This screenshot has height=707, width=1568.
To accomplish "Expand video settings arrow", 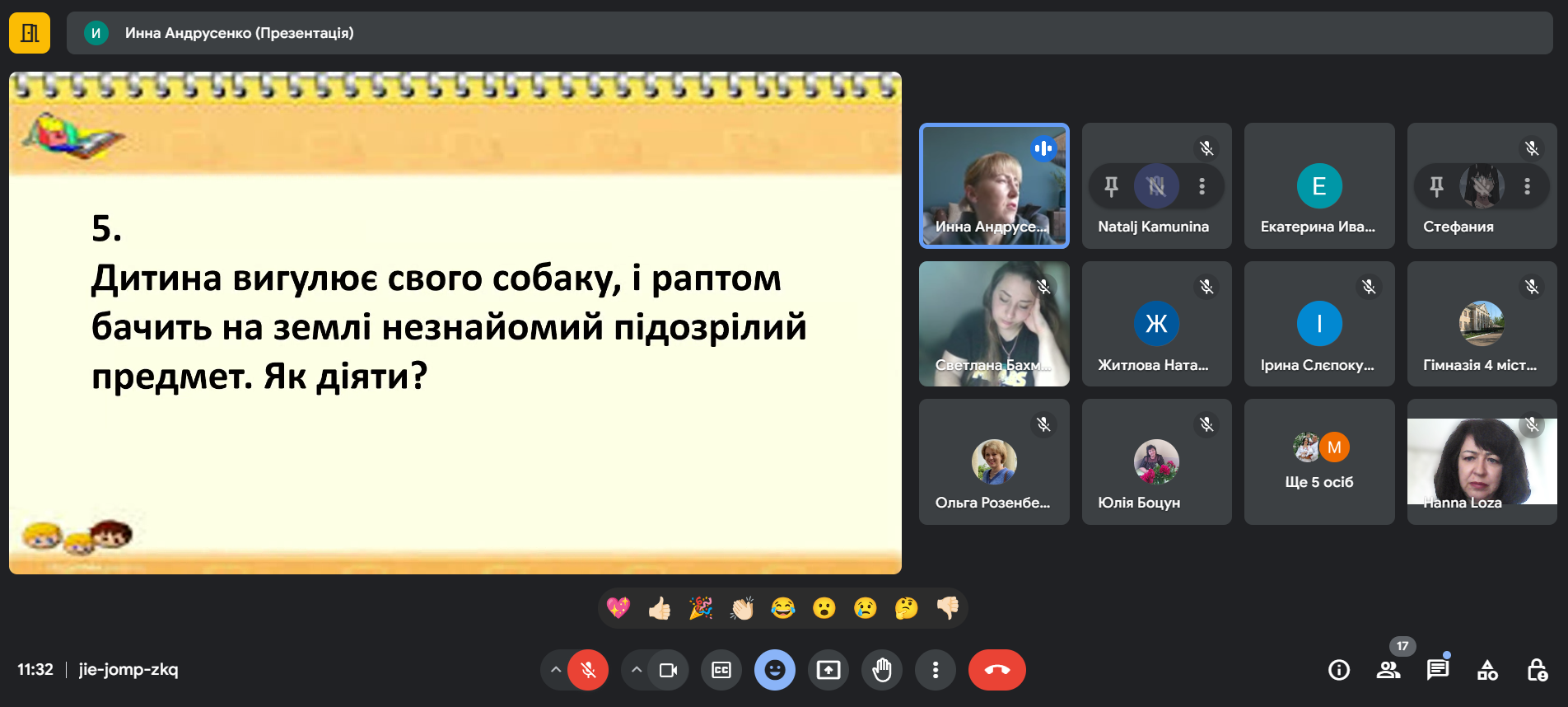I will (637, 670).
